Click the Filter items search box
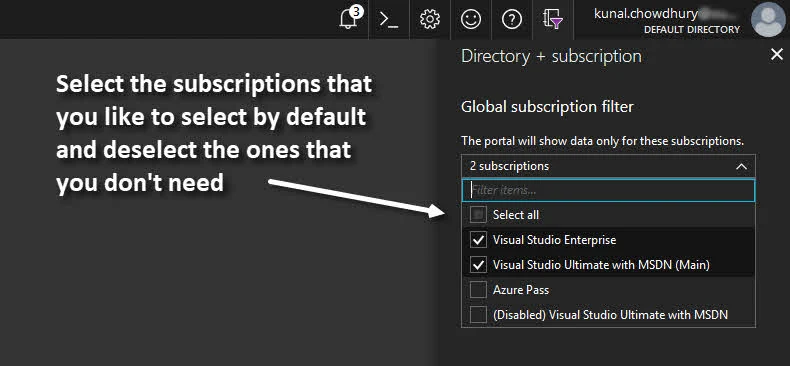Image resolution: width=790 pixels, height=366 pixels. tap(608, 191)
